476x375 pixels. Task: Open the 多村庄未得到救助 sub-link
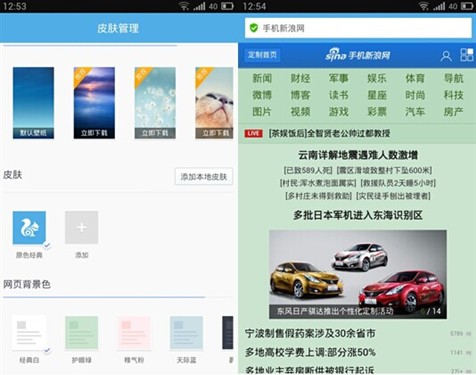[319, 196]
